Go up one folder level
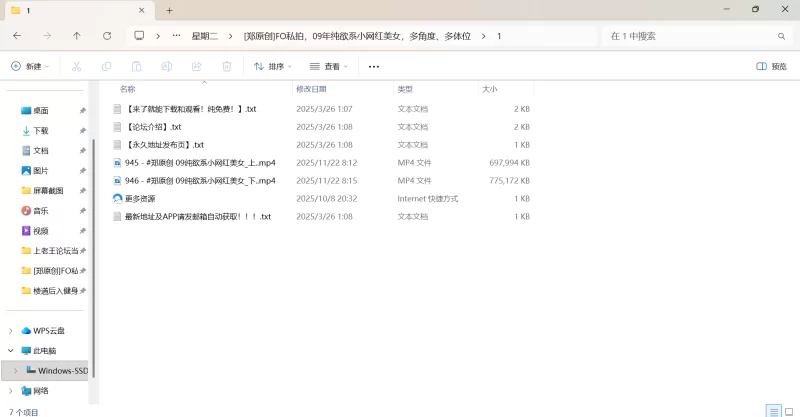The height and width of the screenshot is (417, 800). point(77,36)
